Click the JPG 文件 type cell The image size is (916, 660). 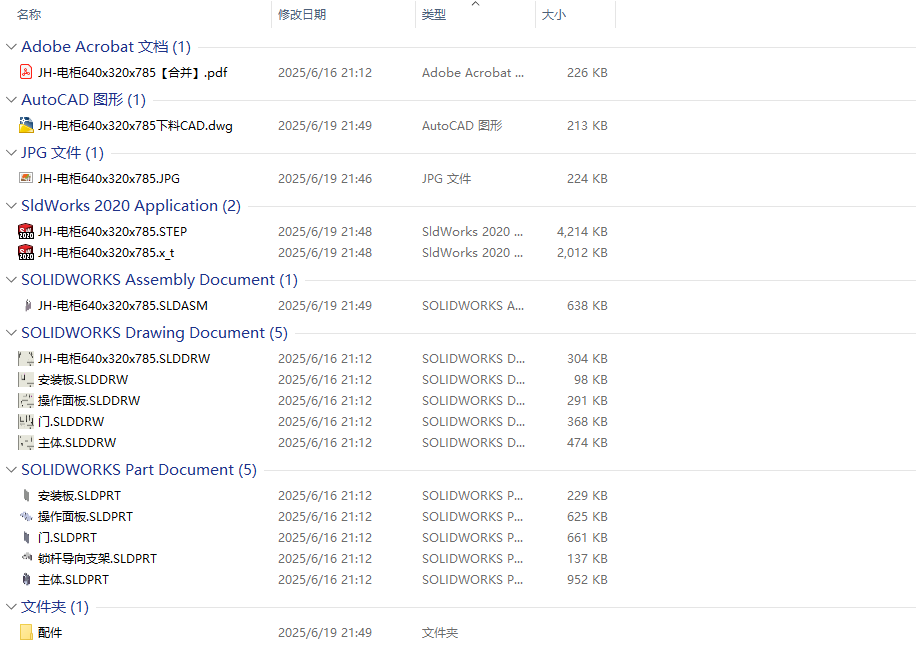point(446,178)
